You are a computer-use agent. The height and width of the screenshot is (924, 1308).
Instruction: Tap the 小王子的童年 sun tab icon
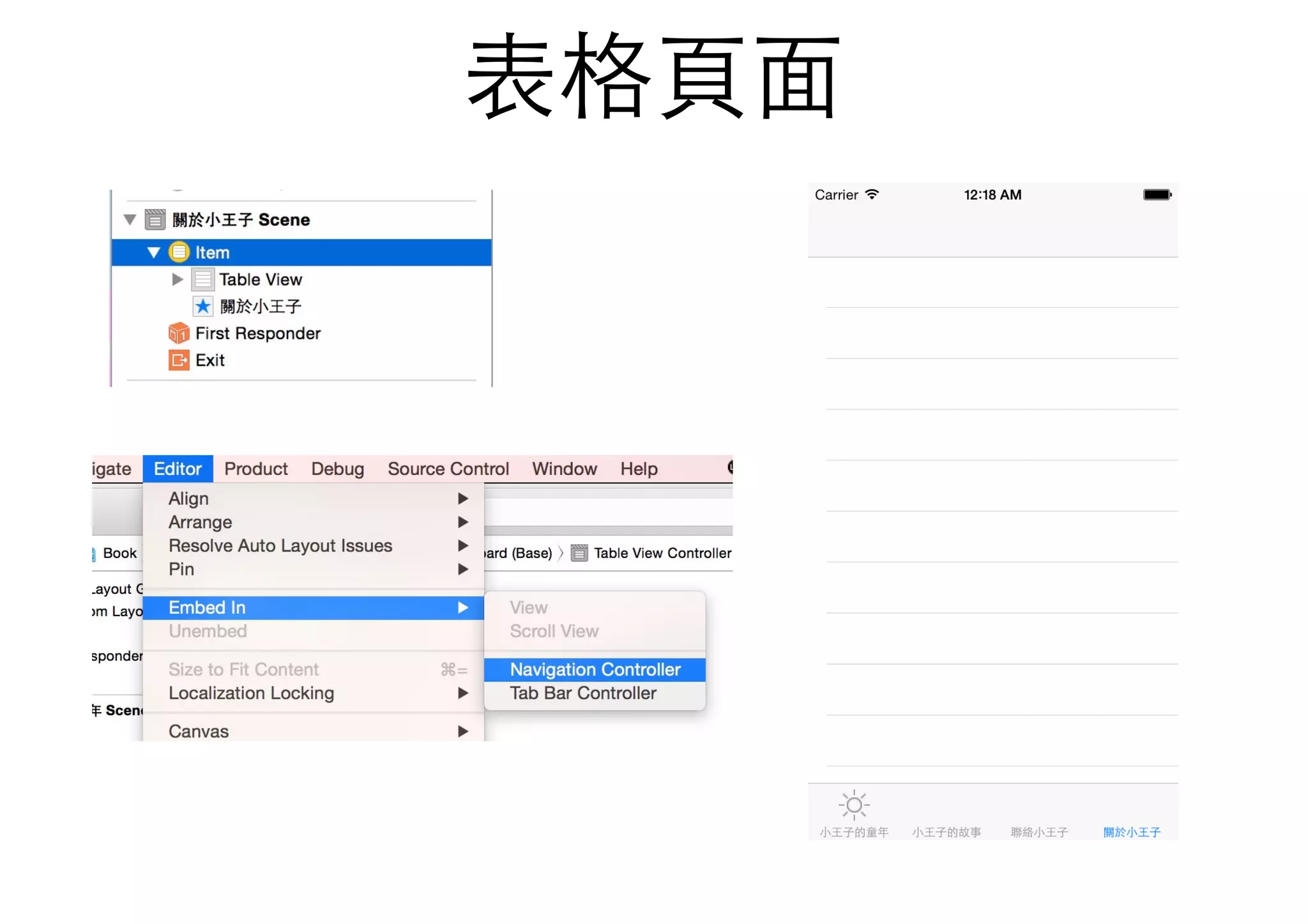click(854, 805)
